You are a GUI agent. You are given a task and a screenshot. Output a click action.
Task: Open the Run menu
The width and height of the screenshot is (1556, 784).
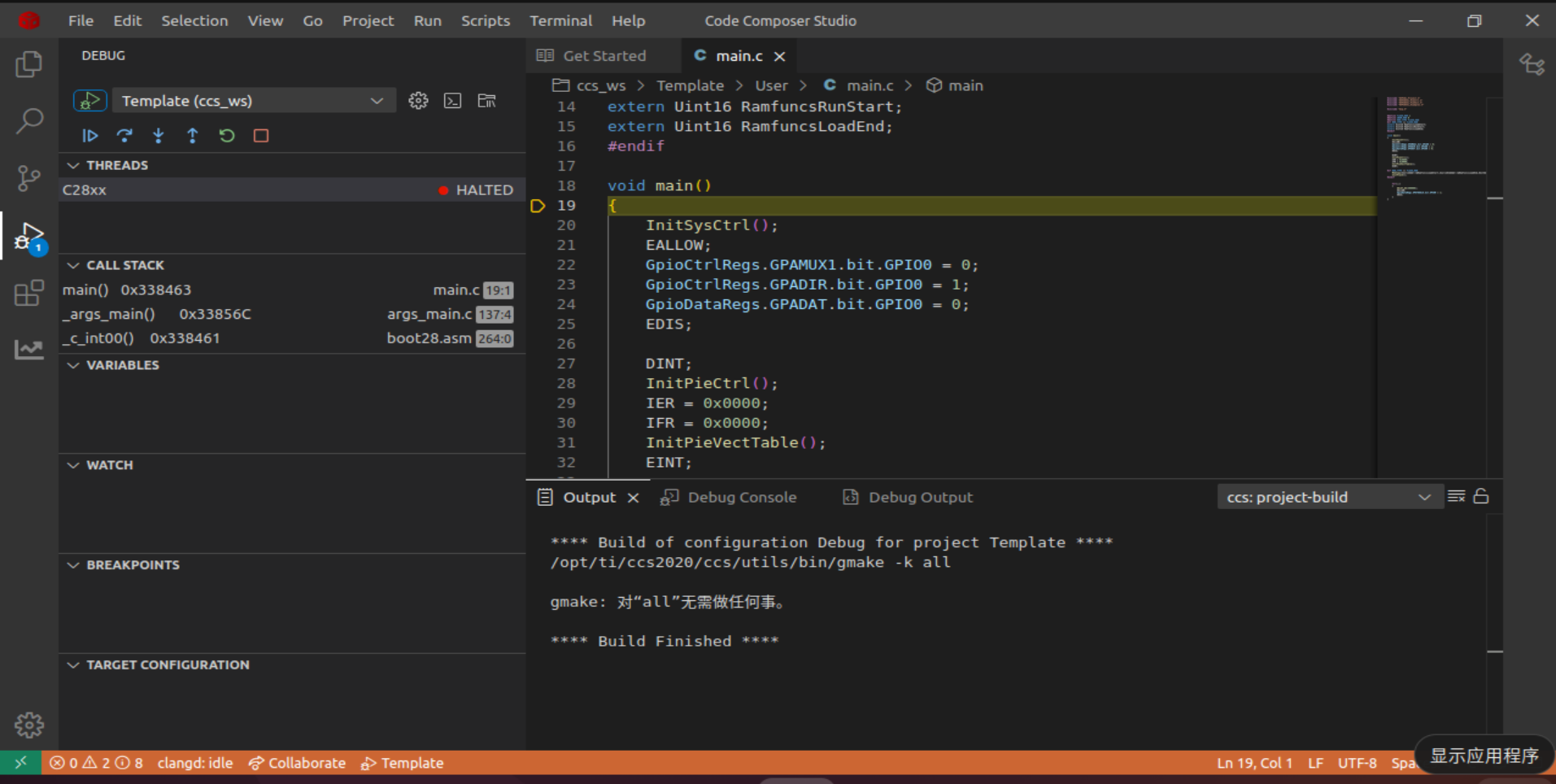(427, 20)
